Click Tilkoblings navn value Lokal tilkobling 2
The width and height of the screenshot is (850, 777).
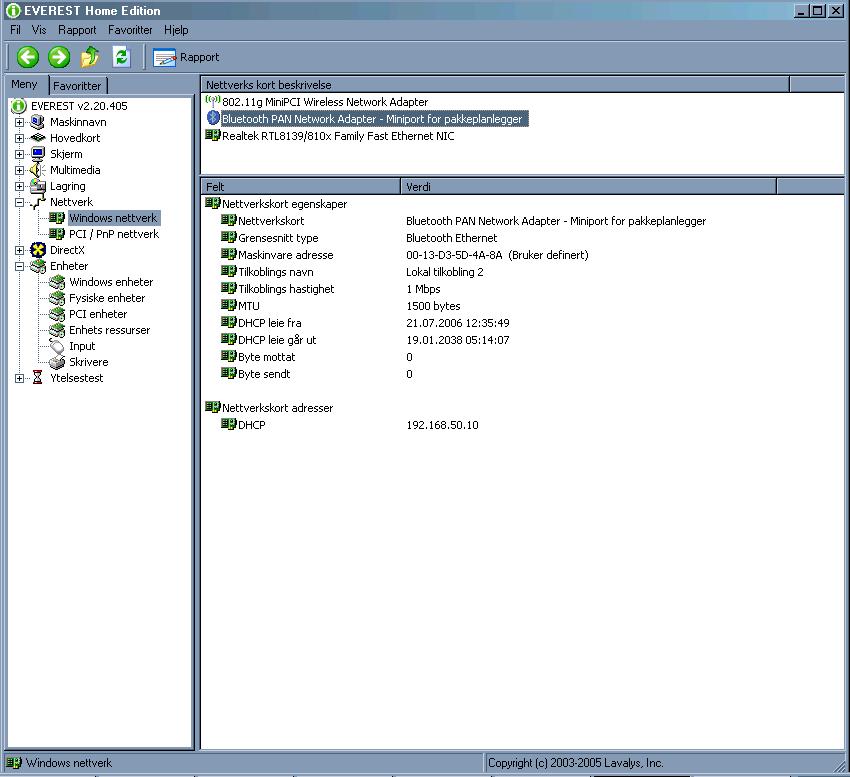tap(445, 272)
